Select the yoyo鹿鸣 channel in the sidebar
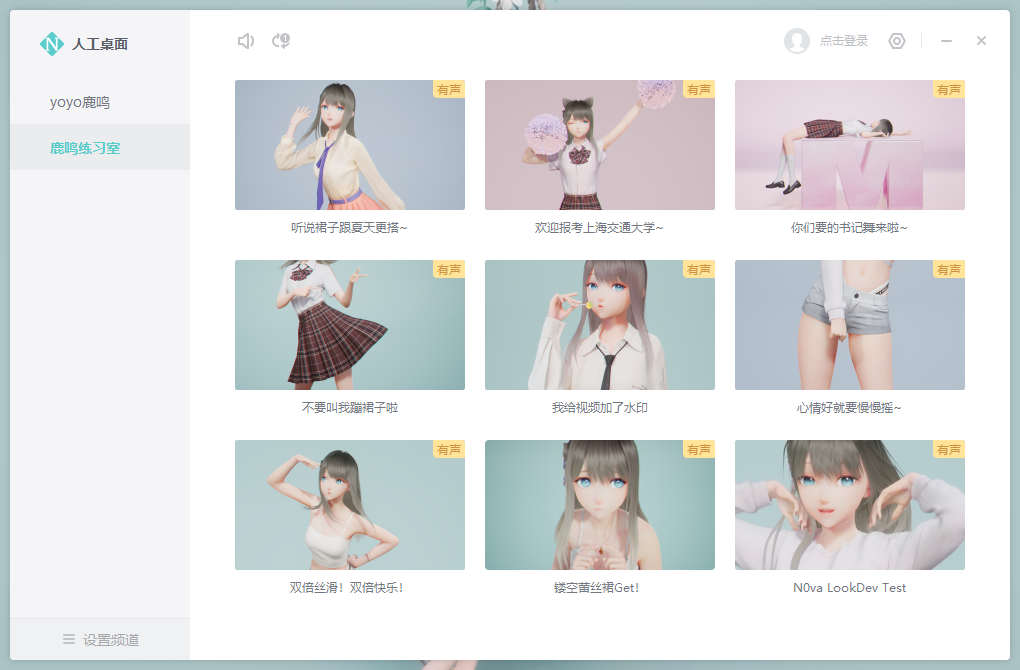 point(80,102)
